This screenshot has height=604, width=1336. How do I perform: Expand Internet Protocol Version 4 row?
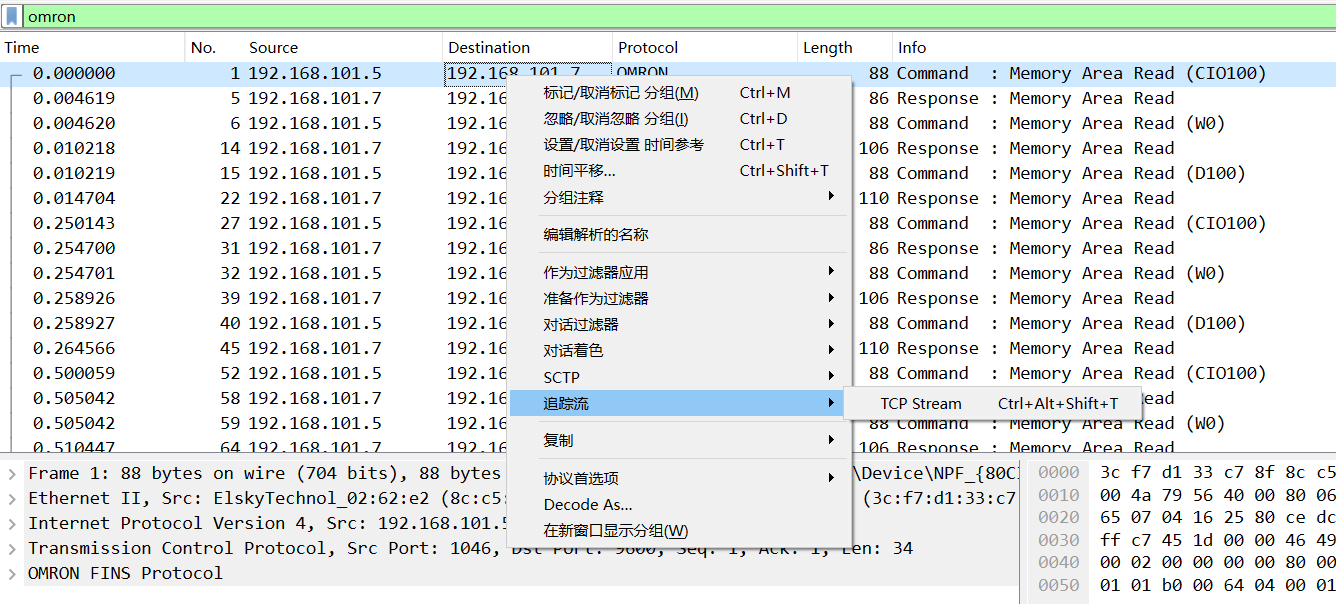(x=11, y=523)
